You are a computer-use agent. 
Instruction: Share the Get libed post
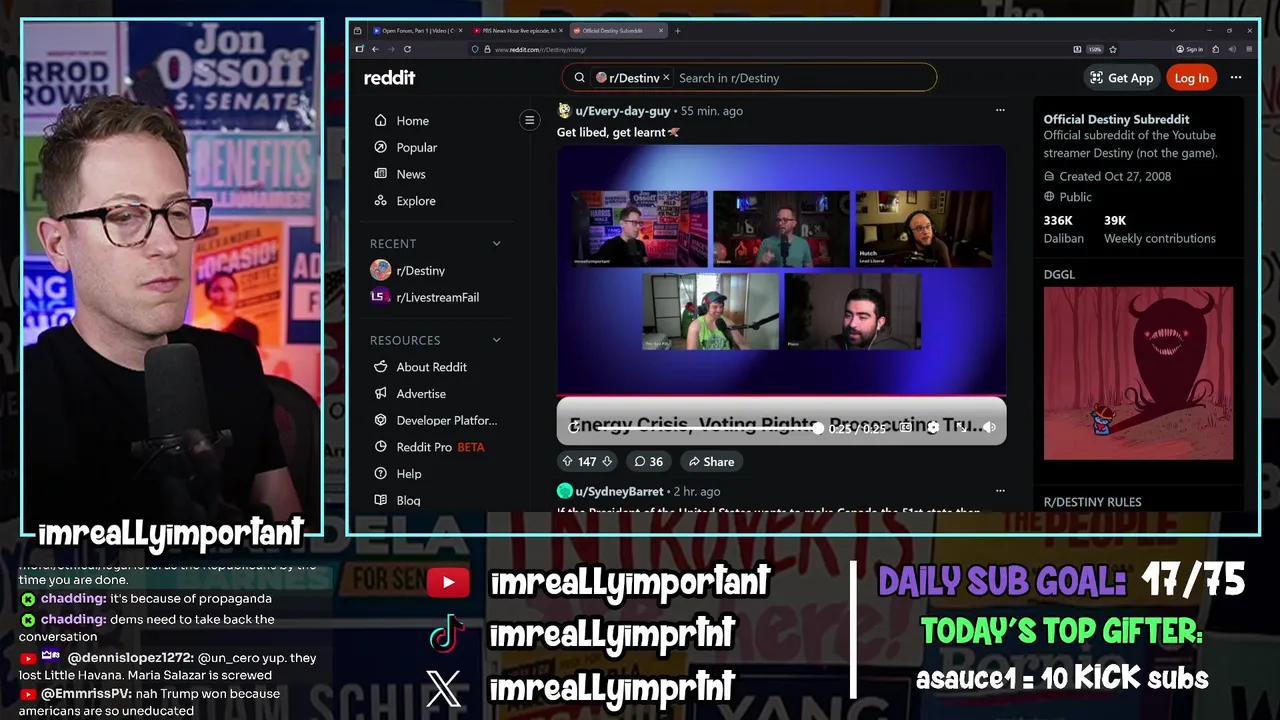pos(711,462)
